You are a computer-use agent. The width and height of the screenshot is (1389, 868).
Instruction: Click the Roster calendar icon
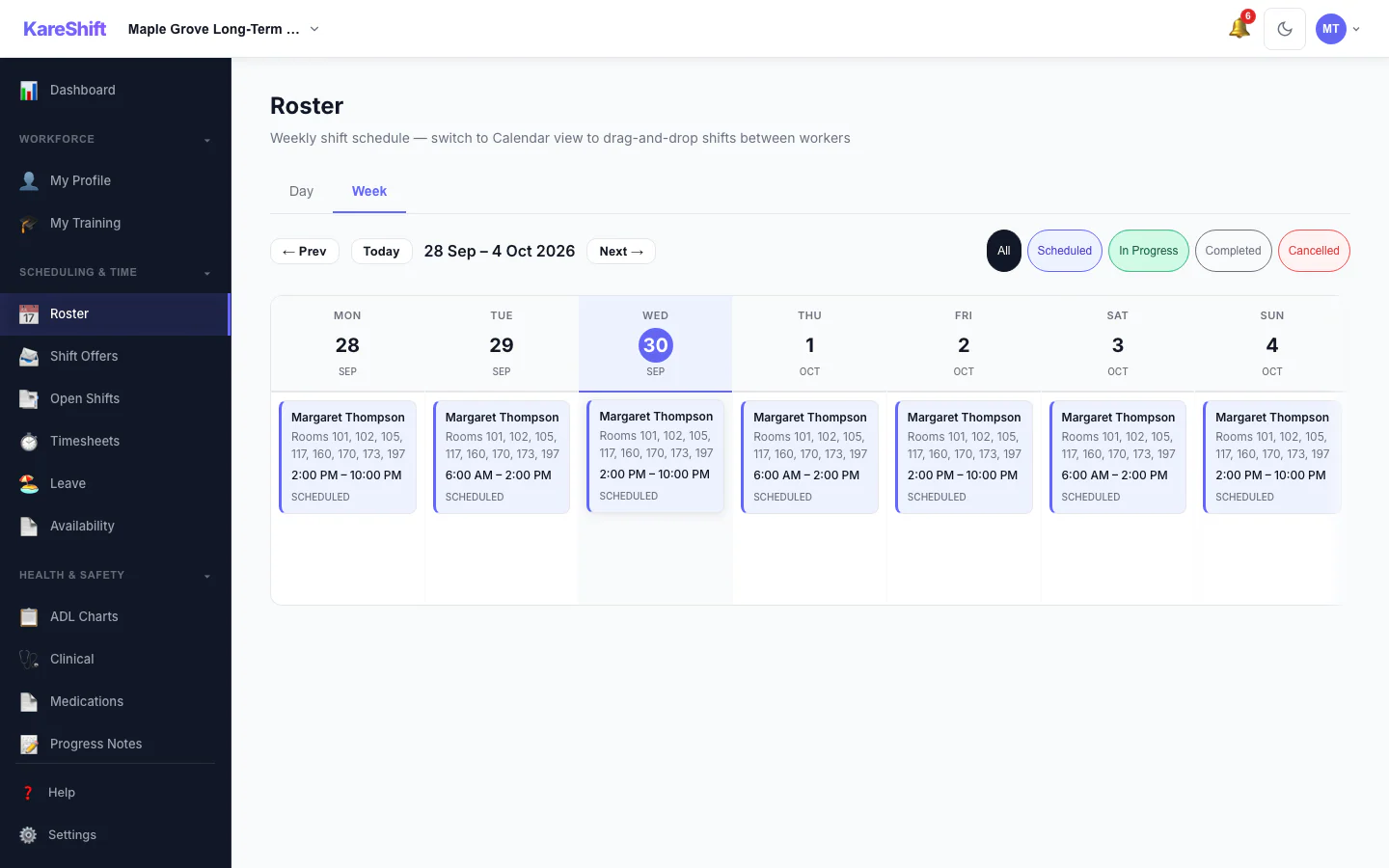pos(29,313)
